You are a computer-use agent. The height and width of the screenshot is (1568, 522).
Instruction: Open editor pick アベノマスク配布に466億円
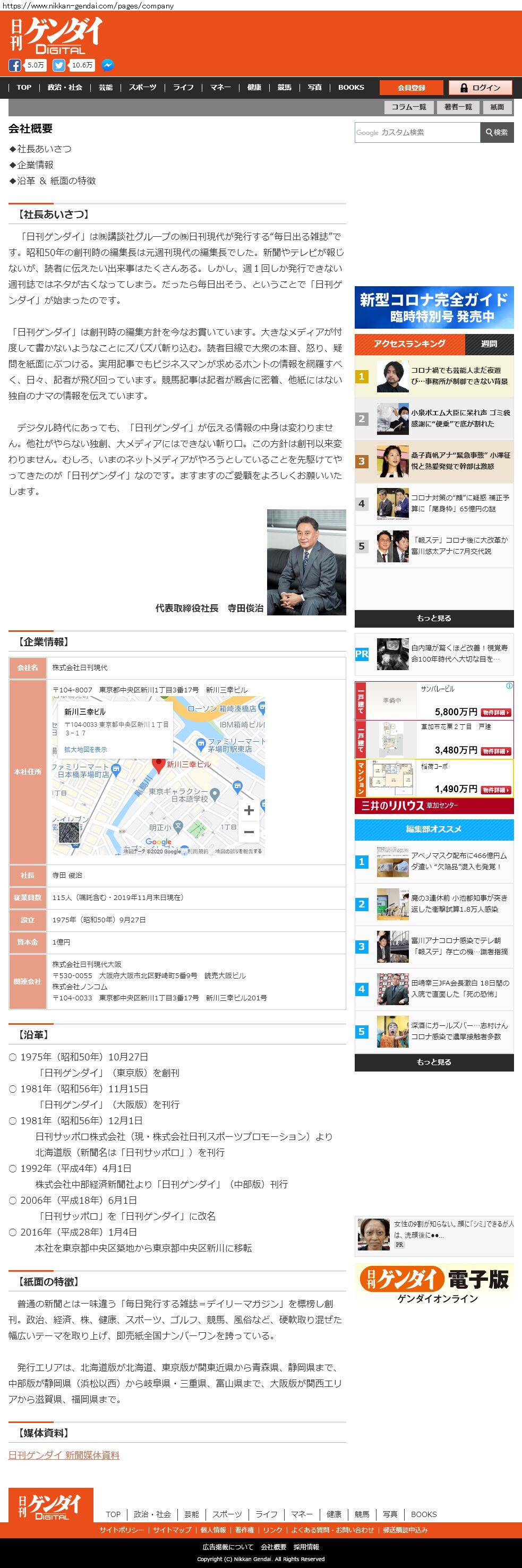(x=434, y=861)
